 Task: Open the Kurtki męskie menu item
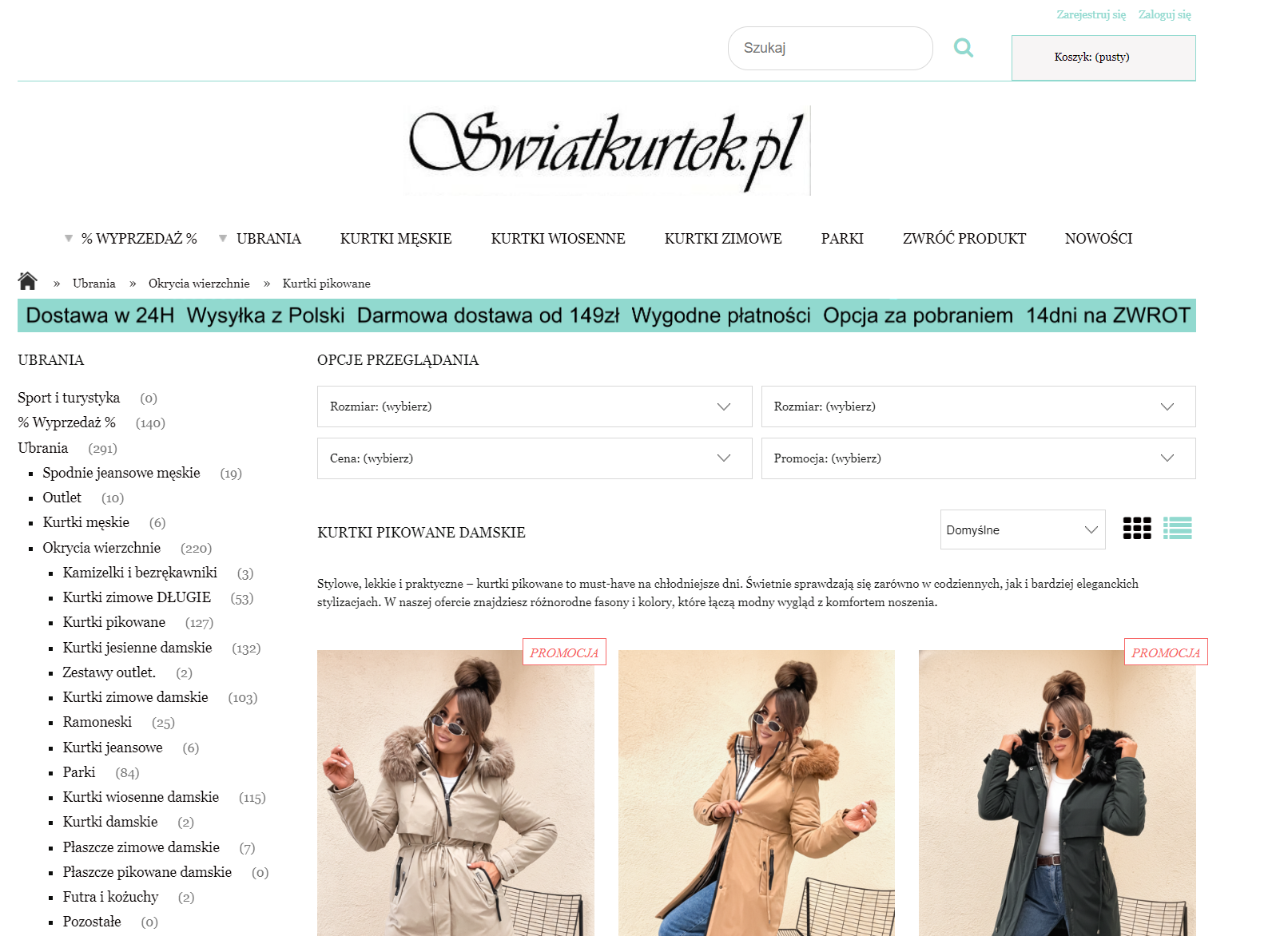(x=396, y=238)
